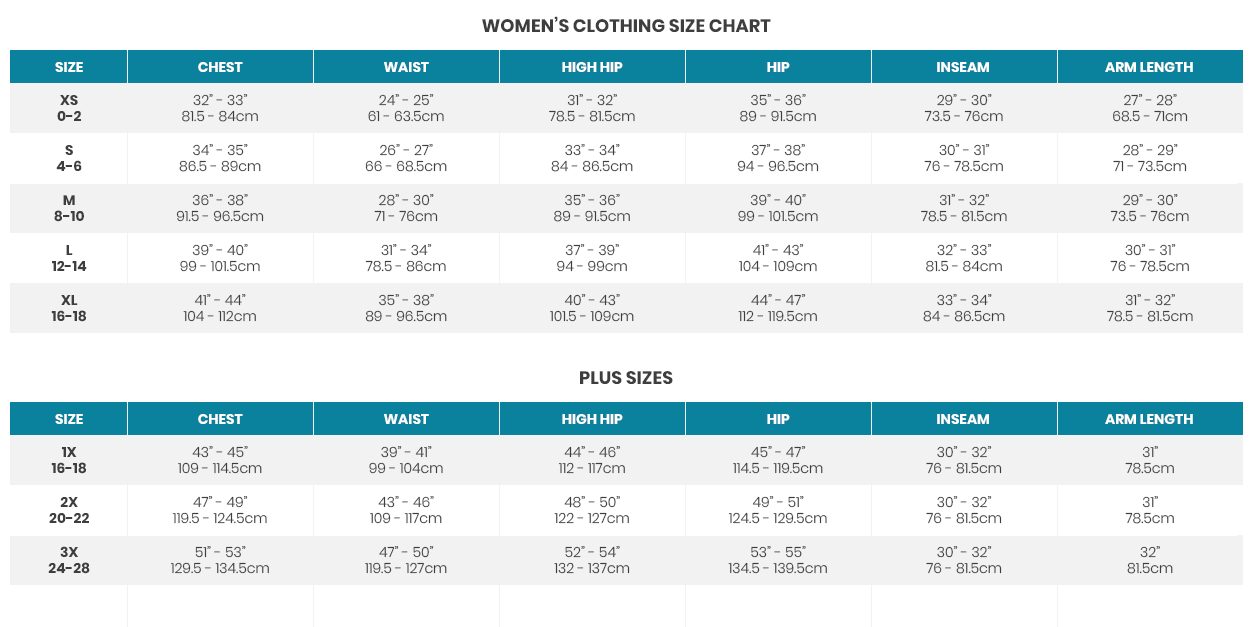
Task: Click the waist measurement for size L 12-14
Action: point(406,258)
